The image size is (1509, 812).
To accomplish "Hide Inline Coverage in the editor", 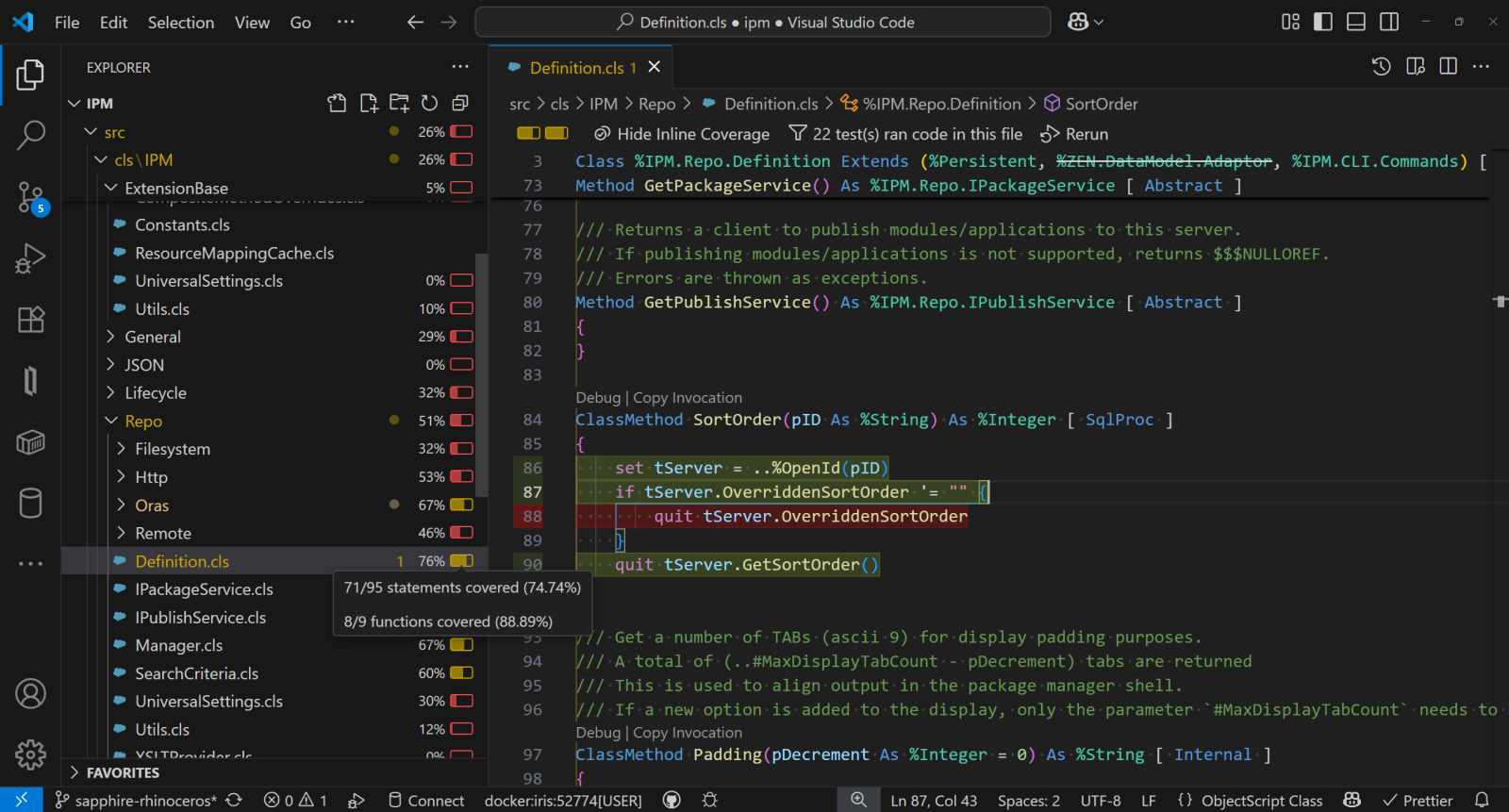I will click(692, 134).
